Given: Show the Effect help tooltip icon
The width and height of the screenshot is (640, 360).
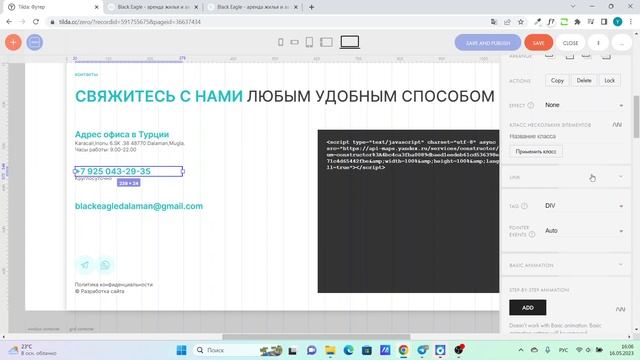Looking at the screenshot, I should point(531,105).
